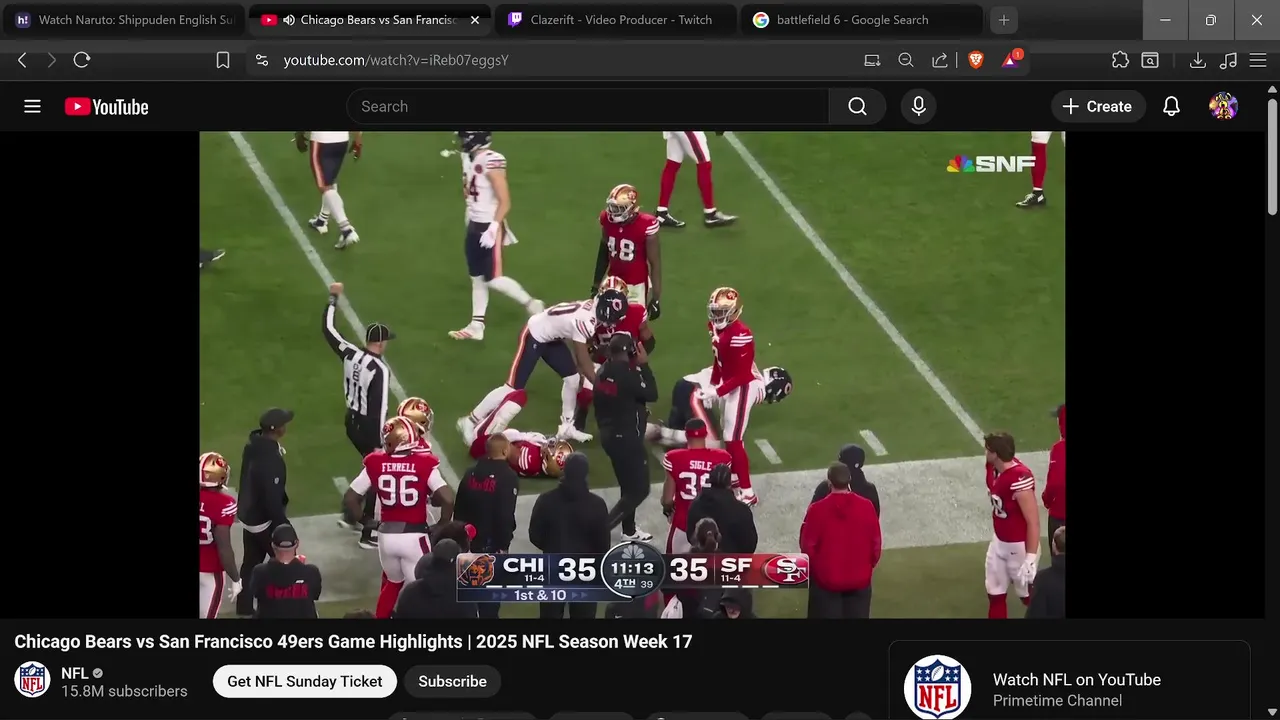Share this page link

tap(940, 60)
